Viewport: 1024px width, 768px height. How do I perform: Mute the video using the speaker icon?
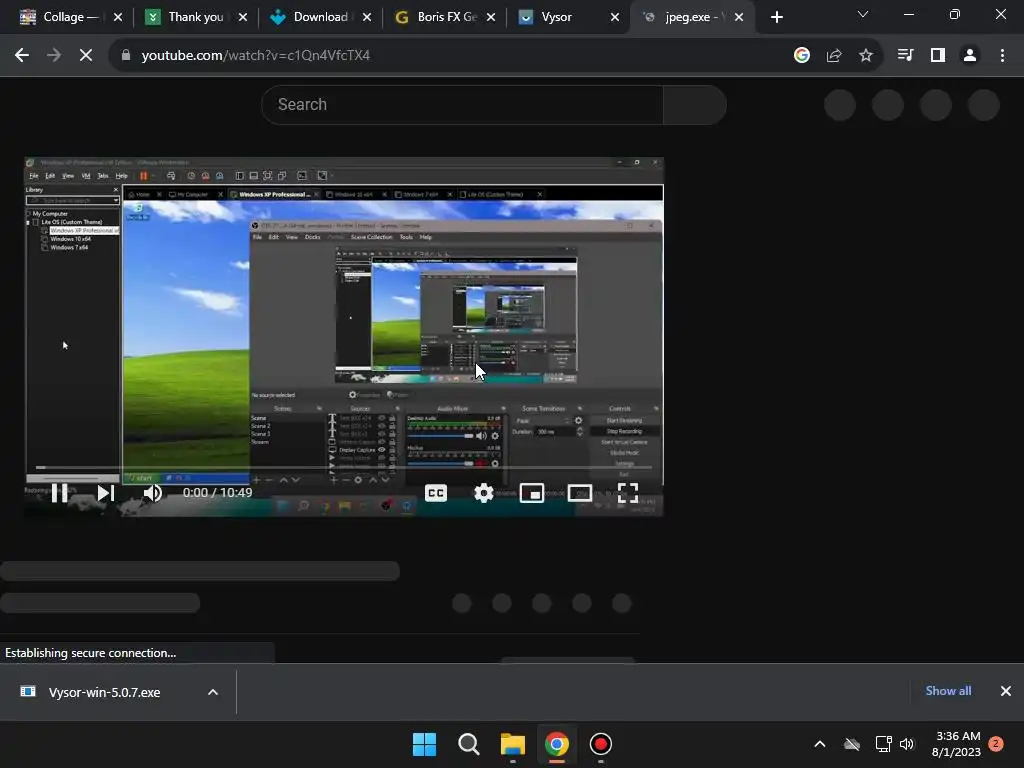point(153,493)
